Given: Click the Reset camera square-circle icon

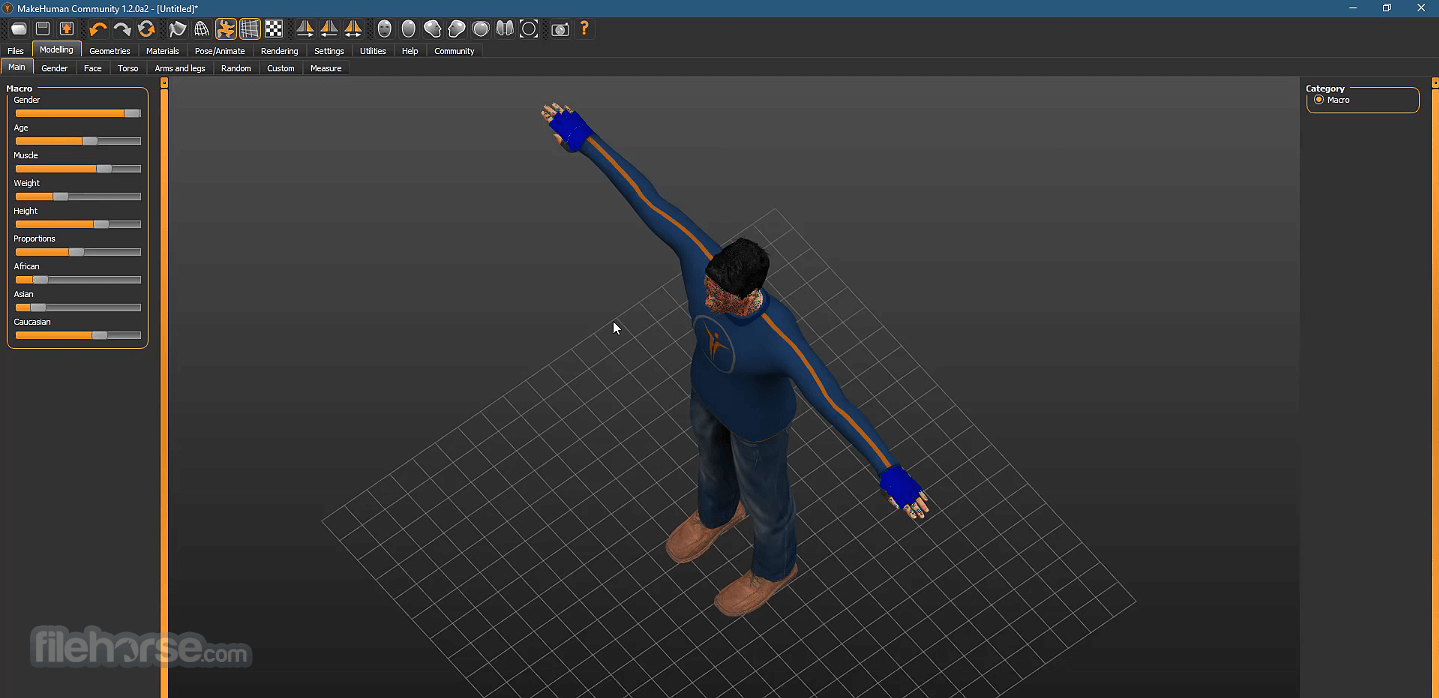Looking at the screenshot, I should click(x=529, y=29).
